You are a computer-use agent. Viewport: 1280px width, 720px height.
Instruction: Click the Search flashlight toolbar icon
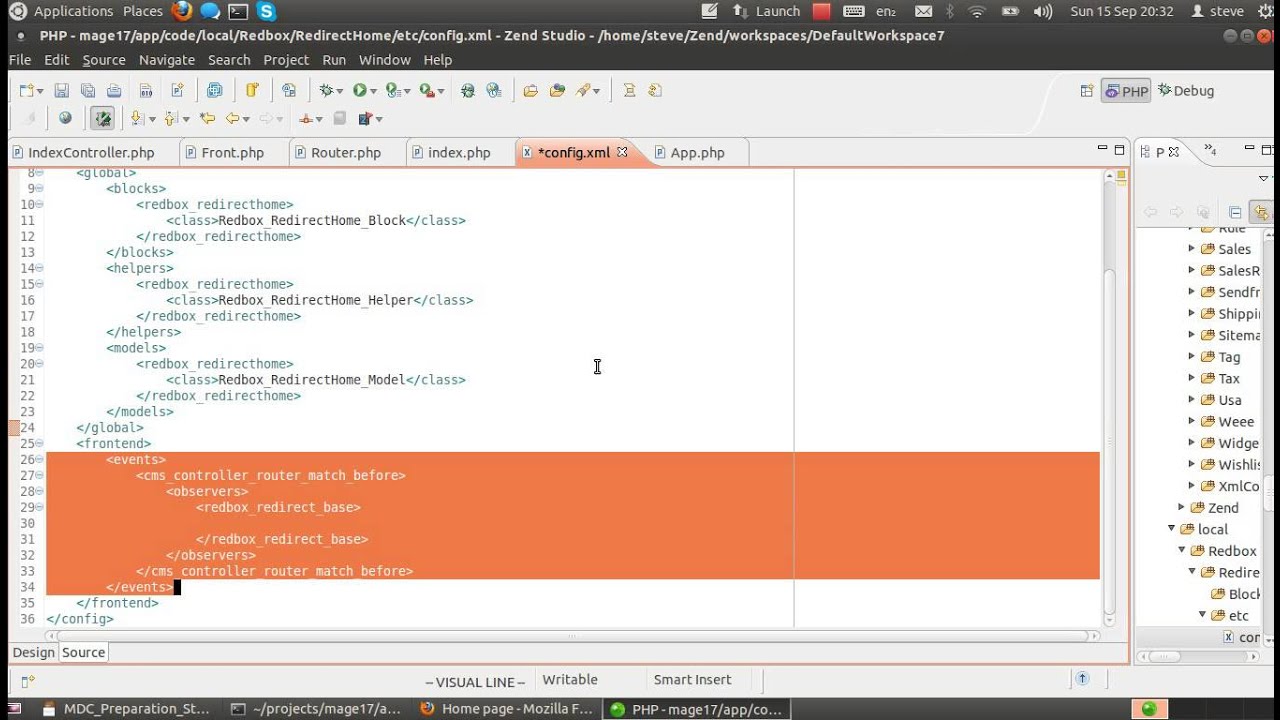[583, 90]
